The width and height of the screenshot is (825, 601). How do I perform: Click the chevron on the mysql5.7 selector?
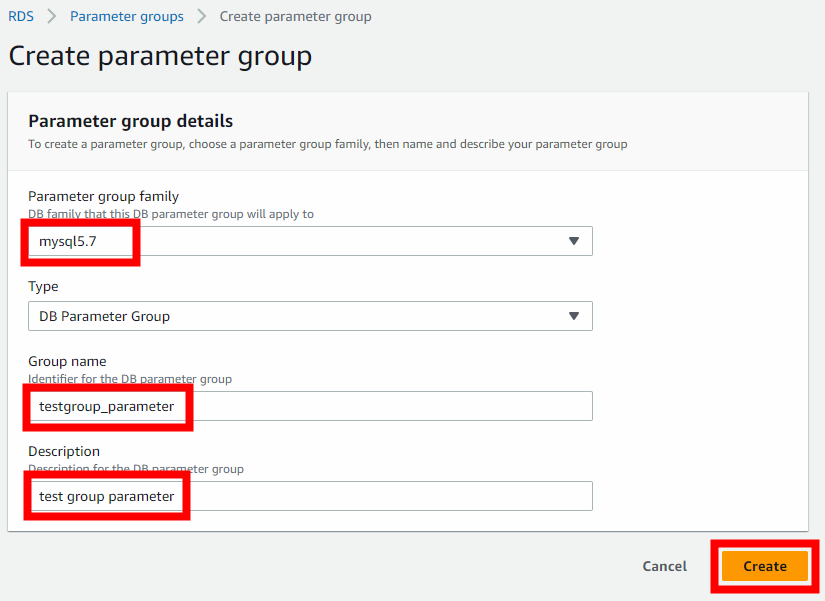pyautogui.click(x=574, y=241)
